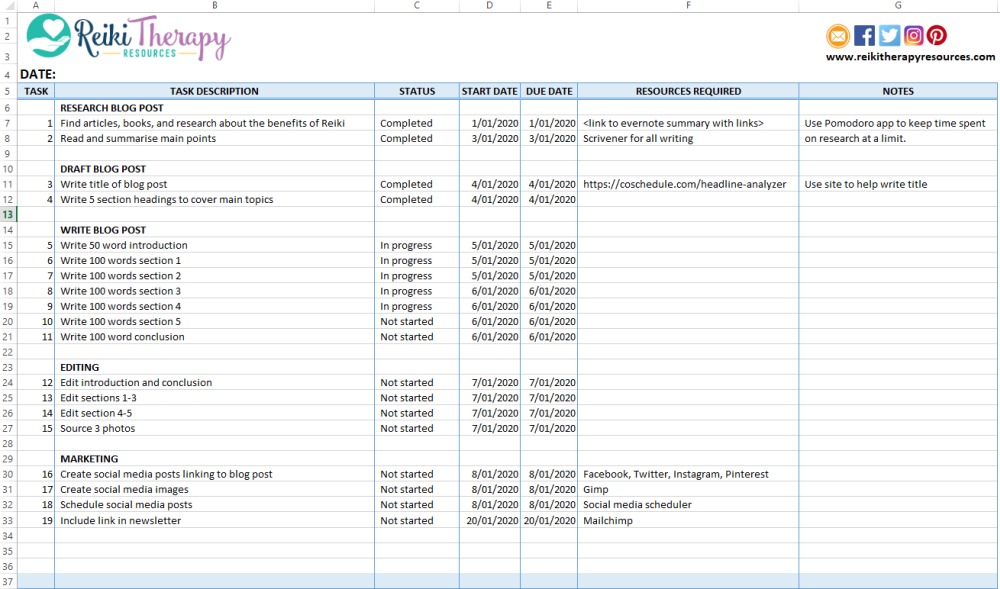
Task: Open the Pinterest icon
Action: 937,36
